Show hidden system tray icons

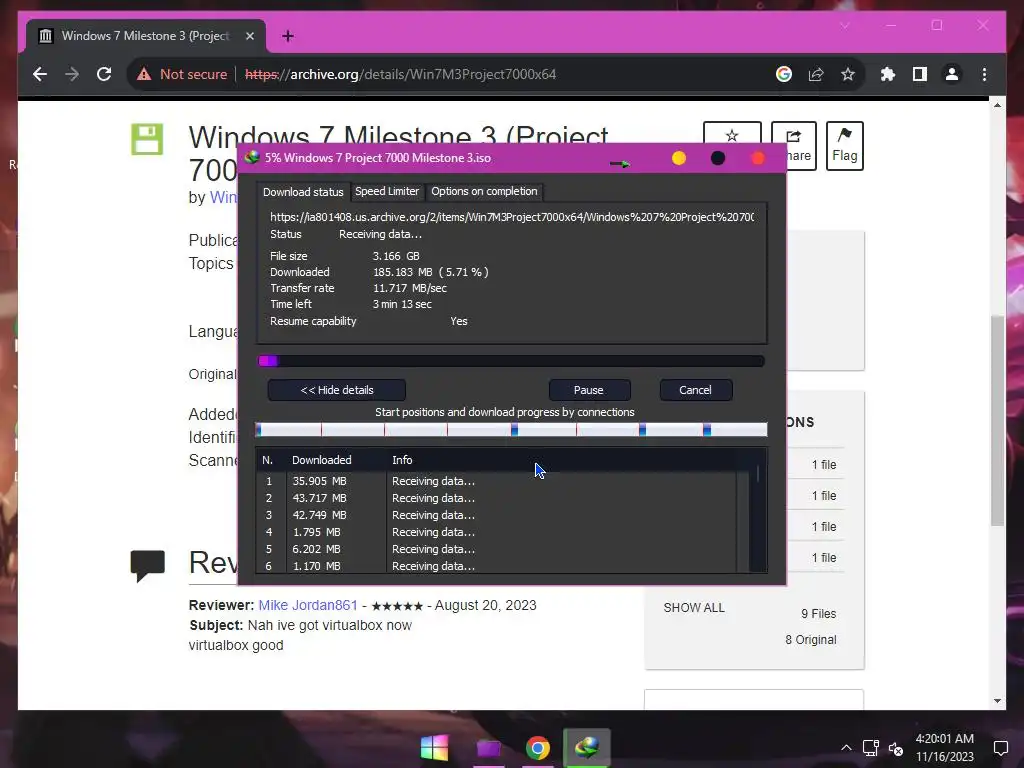click(x=846, y=748)
